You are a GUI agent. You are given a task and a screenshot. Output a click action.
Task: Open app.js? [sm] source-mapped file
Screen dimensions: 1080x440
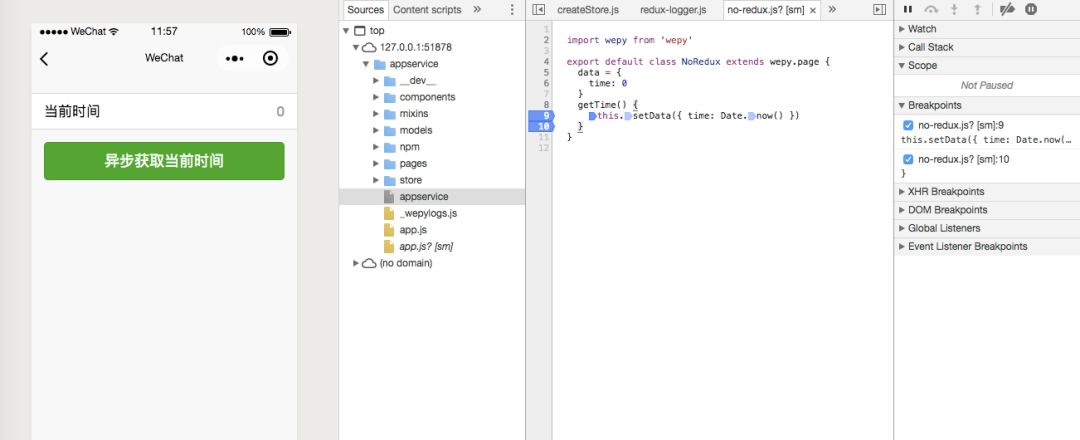pos(426,247)
